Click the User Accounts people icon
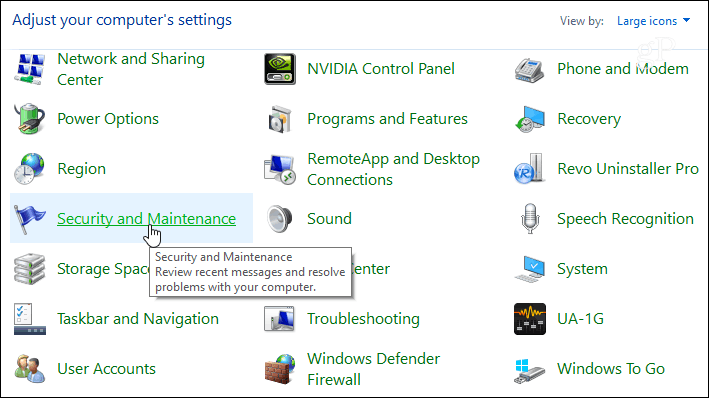This screenshot has width=709, height=398. (x=29, y=369)
